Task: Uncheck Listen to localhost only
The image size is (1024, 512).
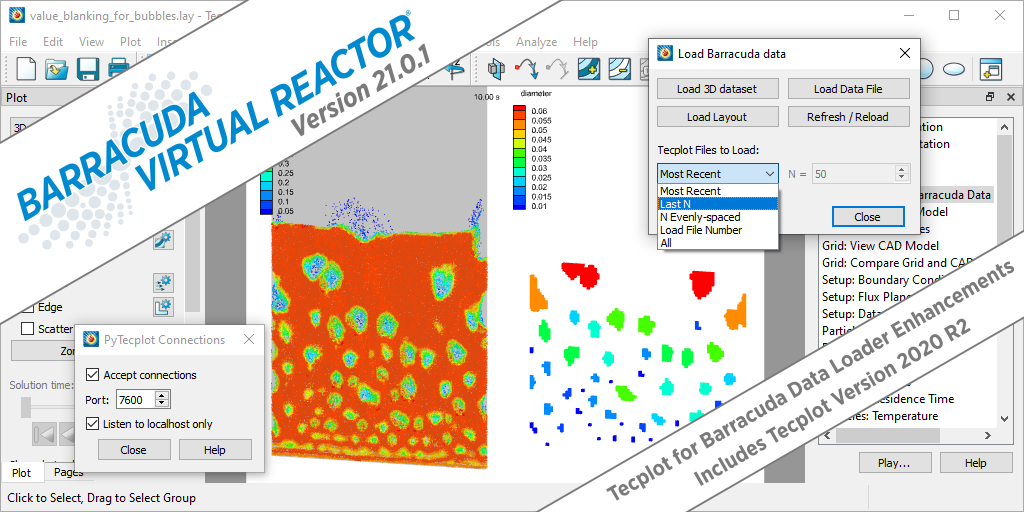Action: (x=92, y=424)
